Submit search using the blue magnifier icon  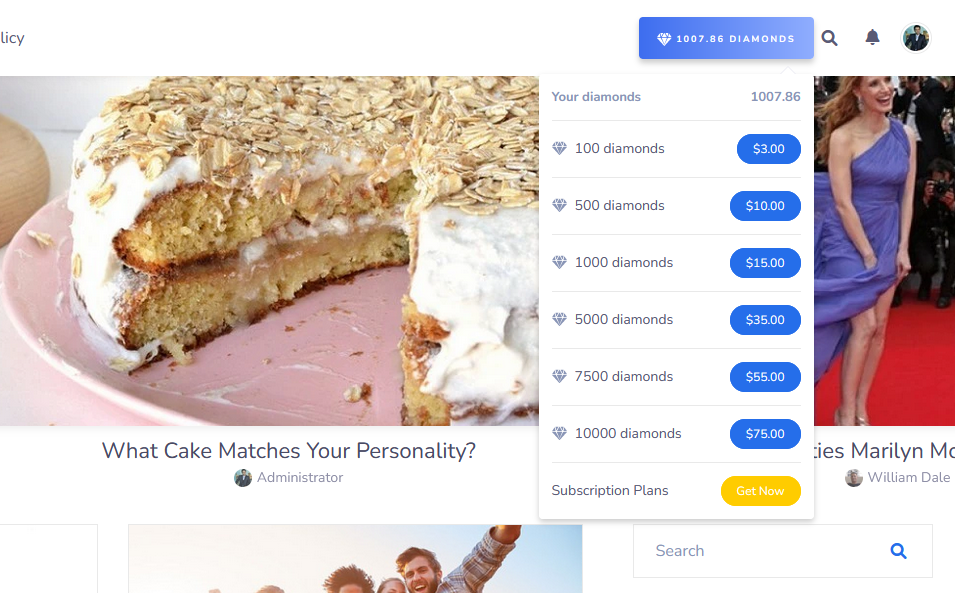[898, 551]
